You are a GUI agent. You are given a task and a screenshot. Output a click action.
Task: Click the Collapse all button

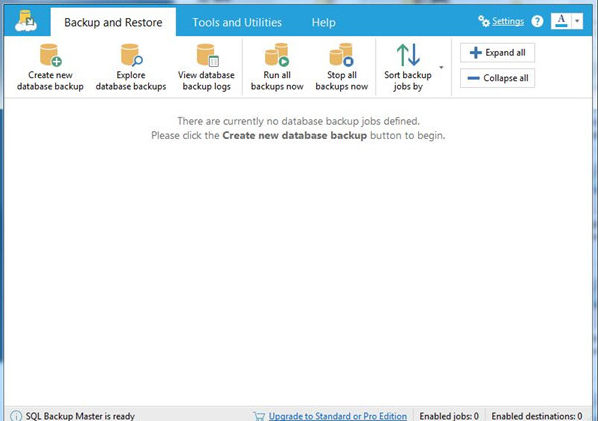click(x=497, y=78)
